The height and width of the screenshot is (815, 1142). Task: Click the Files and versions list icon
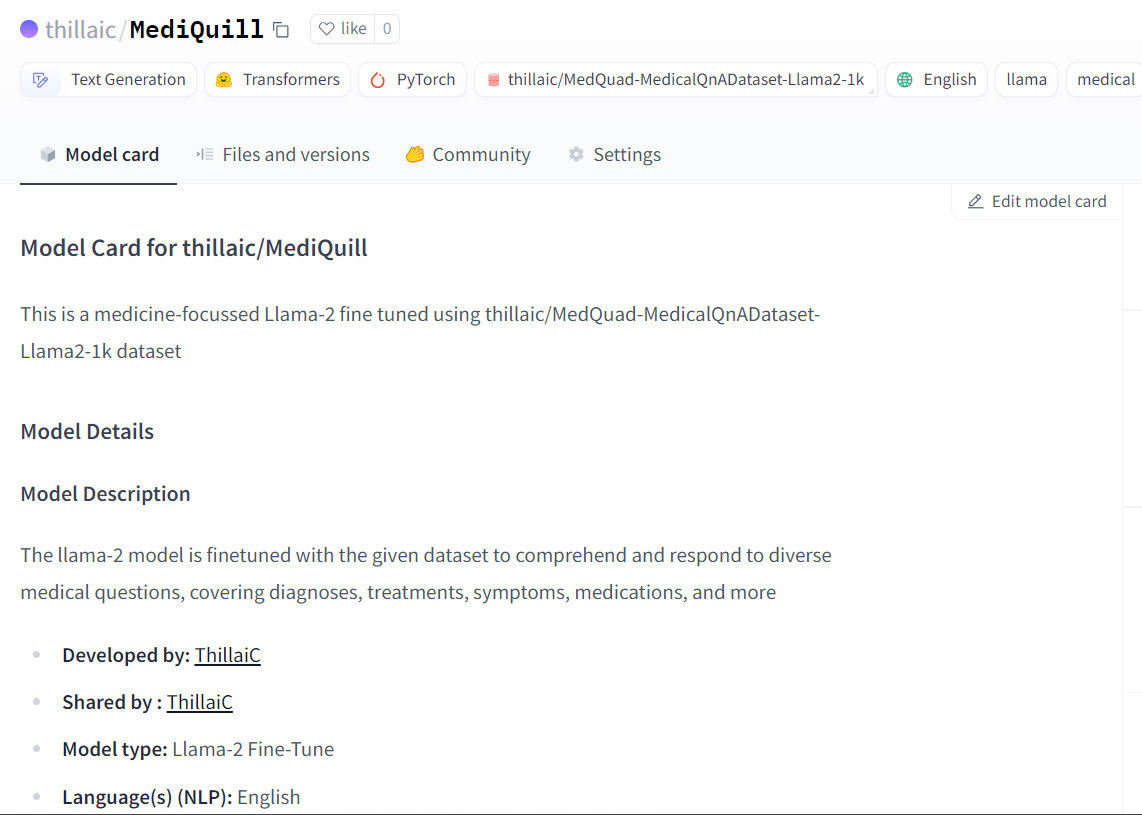pyautogui.click(x=205, y=154)
